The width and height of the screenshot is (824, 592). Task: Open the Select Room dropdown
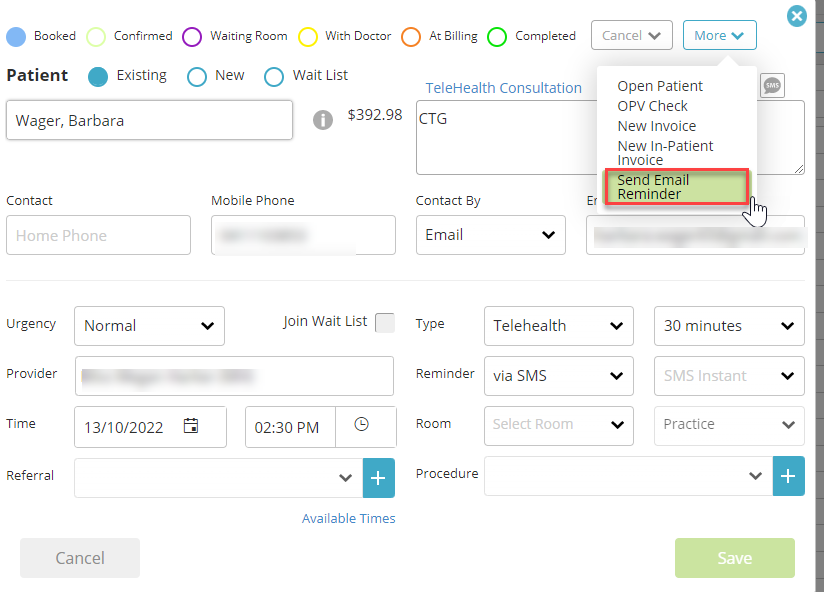(x=559, y=424)
